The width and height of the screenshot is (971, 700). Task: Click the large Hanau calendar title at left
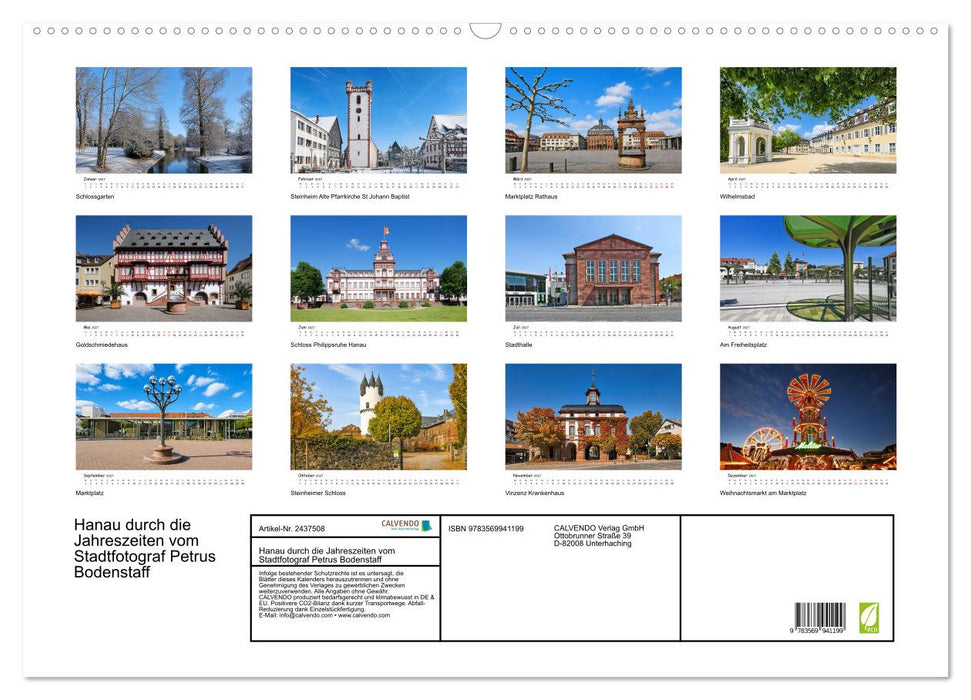click(145, 548)
